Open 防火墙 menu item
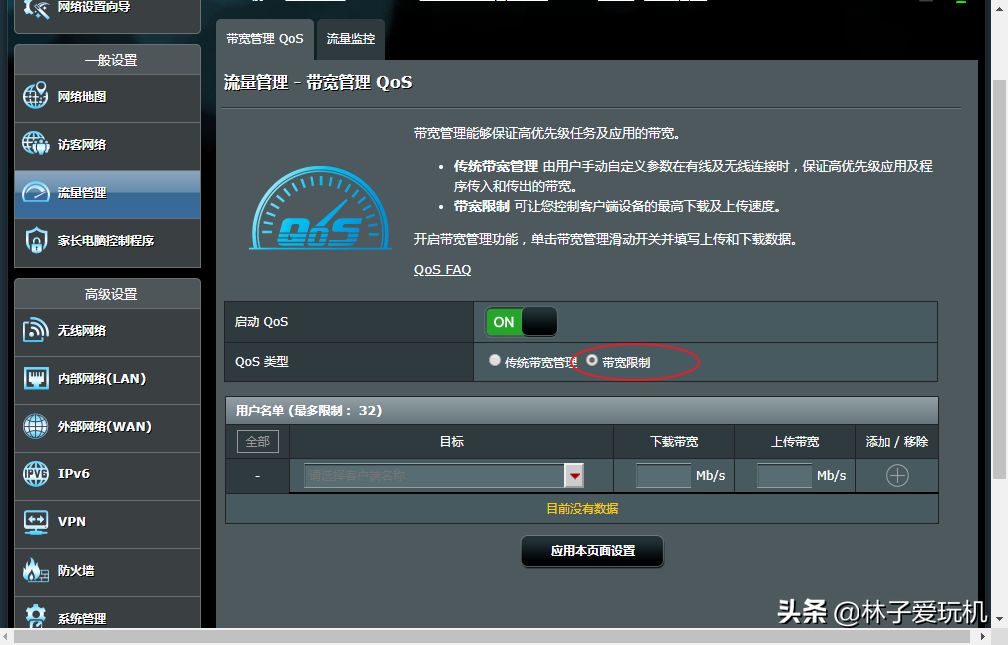Screen dimensions: 1008x645 [x=107, y=572]
